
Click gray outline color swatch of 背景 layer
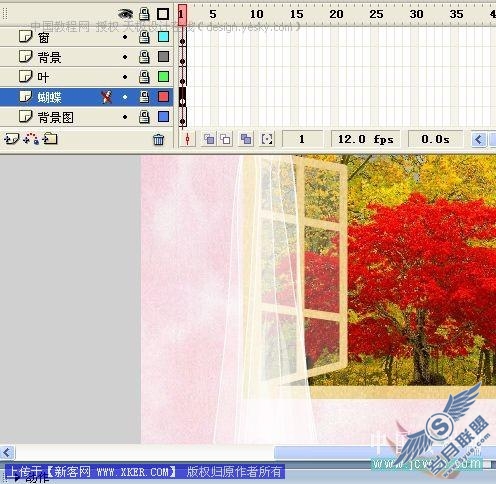163,57
